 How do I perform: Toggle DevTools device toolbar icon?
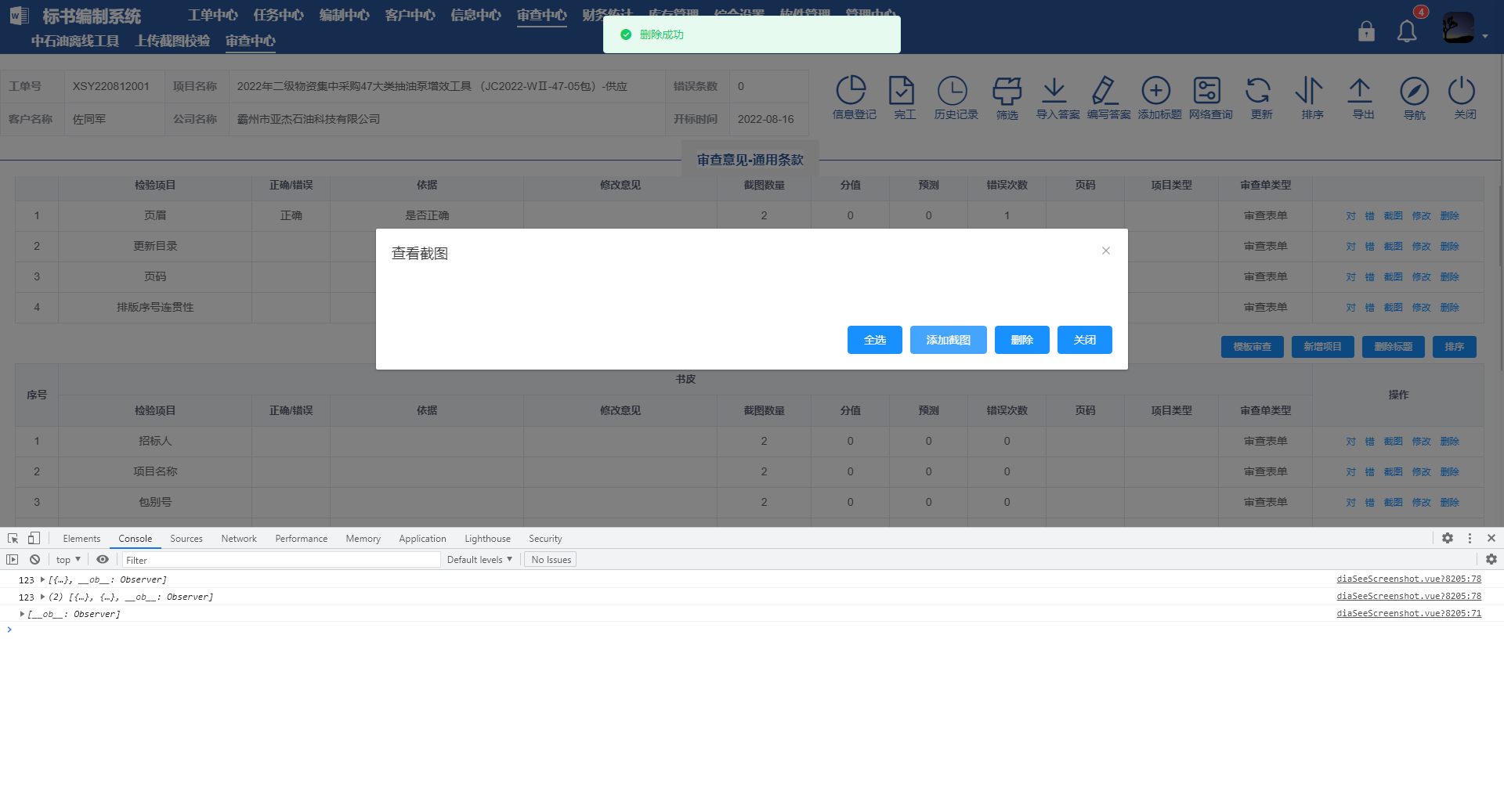point(34,538)
